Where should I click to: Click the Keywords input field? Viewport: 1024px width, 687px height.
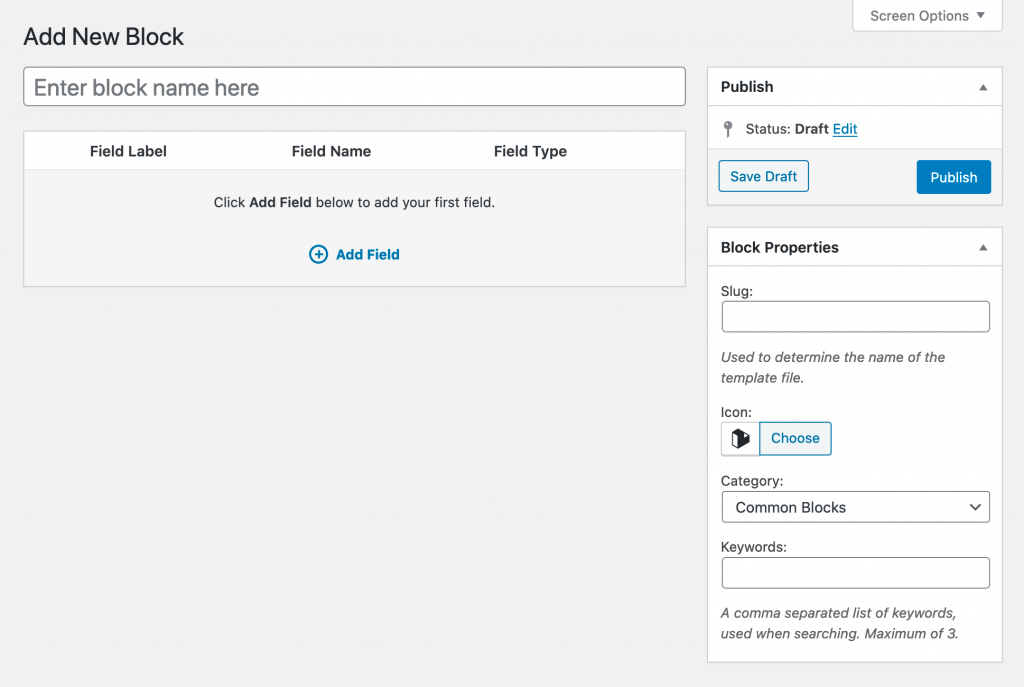tap(855, 573)
